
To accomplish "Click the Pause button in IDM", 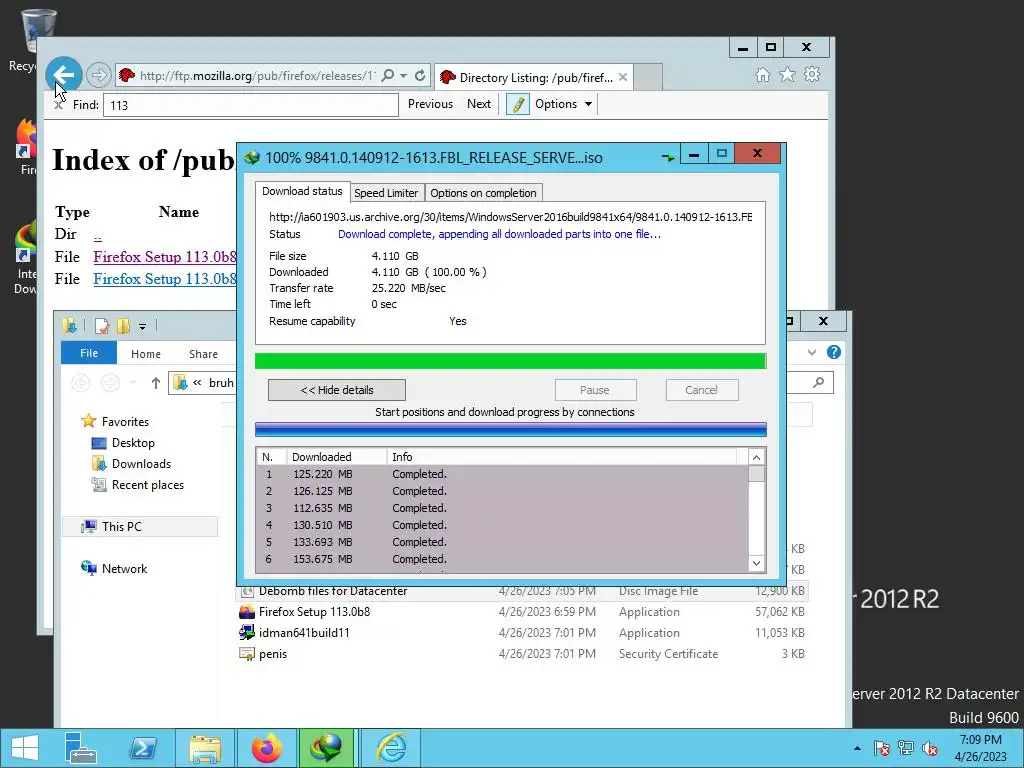I will click(x=595, y=390).
